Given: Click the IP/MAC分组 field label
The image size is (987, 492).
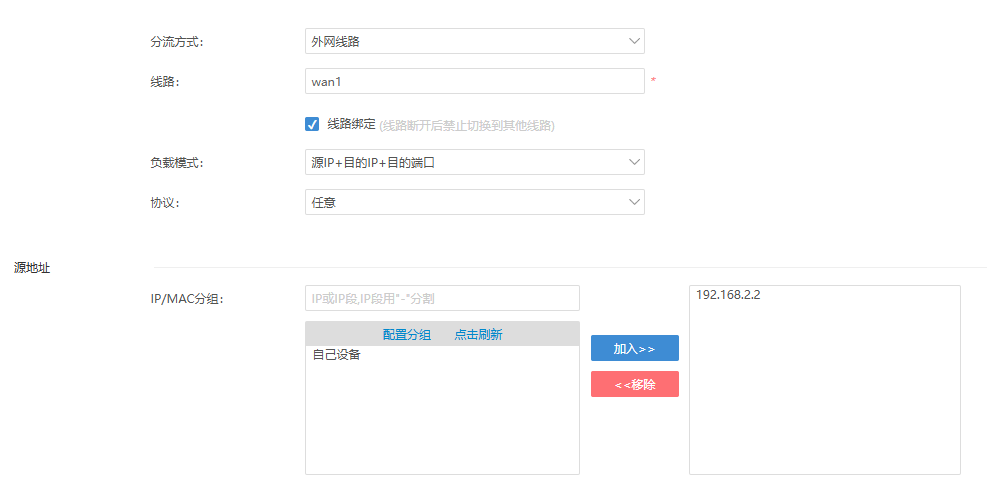Looking at the screenshot, I should [x=187, y=299].
